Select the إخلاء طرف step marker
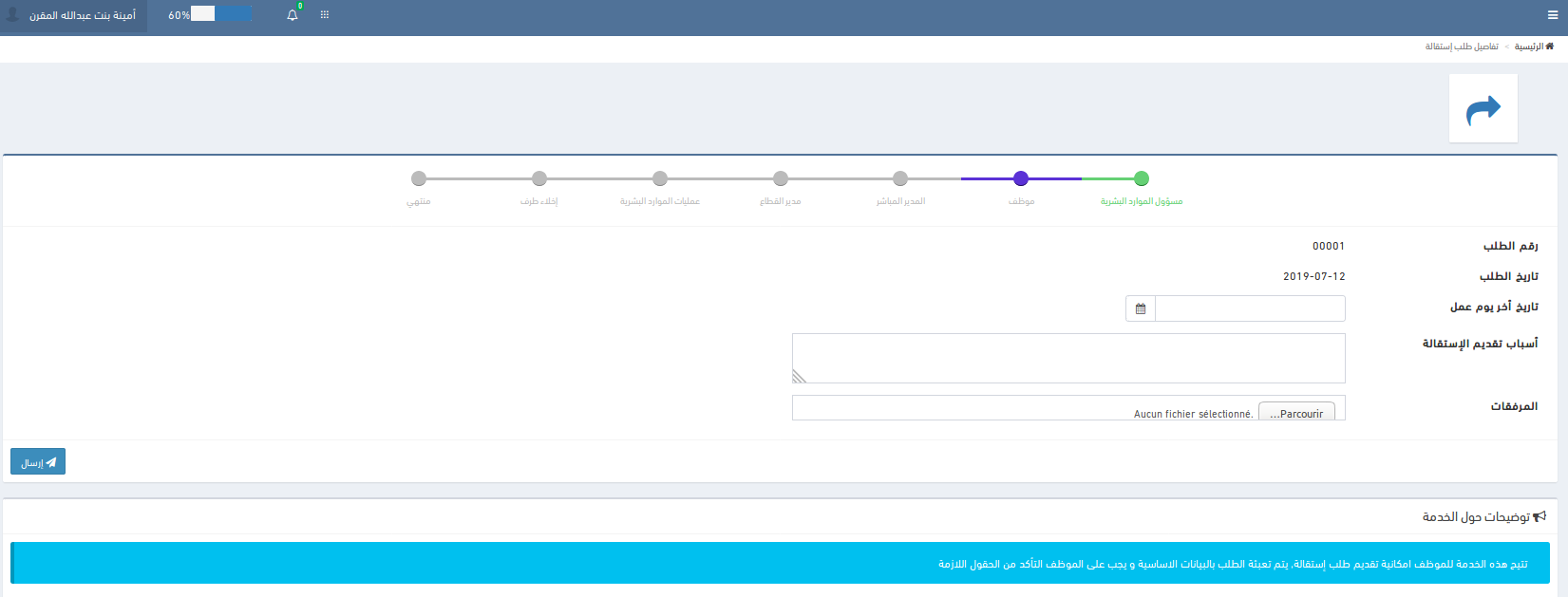The height and width of the screenshot is (597, 1568). pyautogui.click(x=539, y=178)
